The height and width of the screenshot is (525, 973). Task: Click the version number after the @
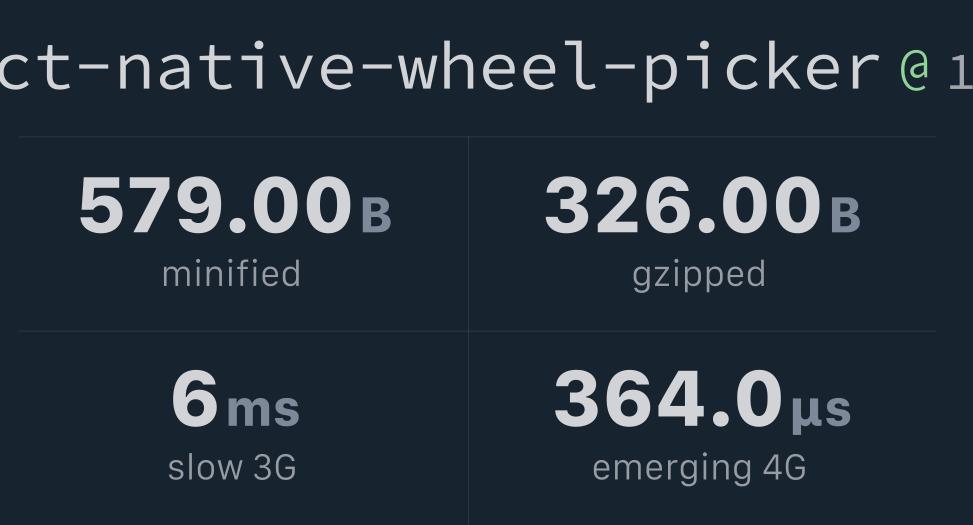pyautogui.click(x=961, y=71)
